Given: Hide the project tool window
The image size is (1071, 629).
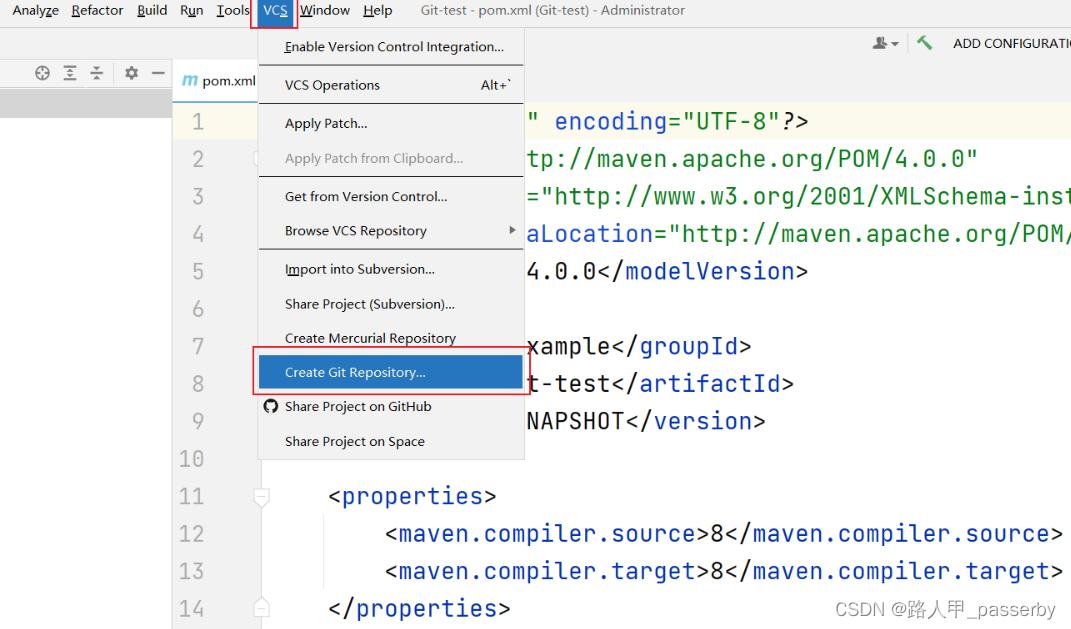Looking at the screenshot, I should pyautogui.click(x=158, y=73).
